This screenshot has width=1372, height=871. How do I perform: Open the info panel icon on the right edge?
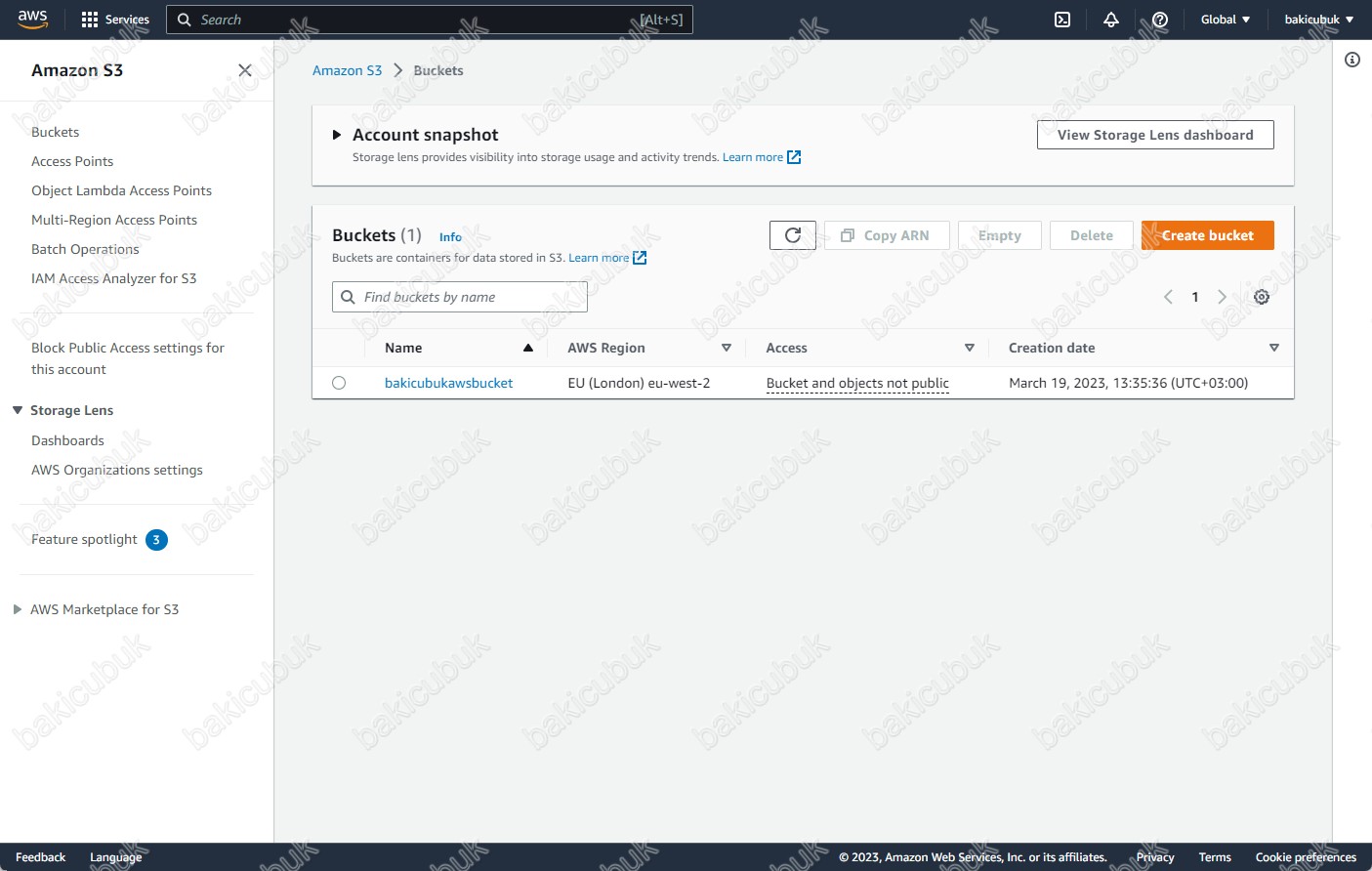[x=1352, y=60]
